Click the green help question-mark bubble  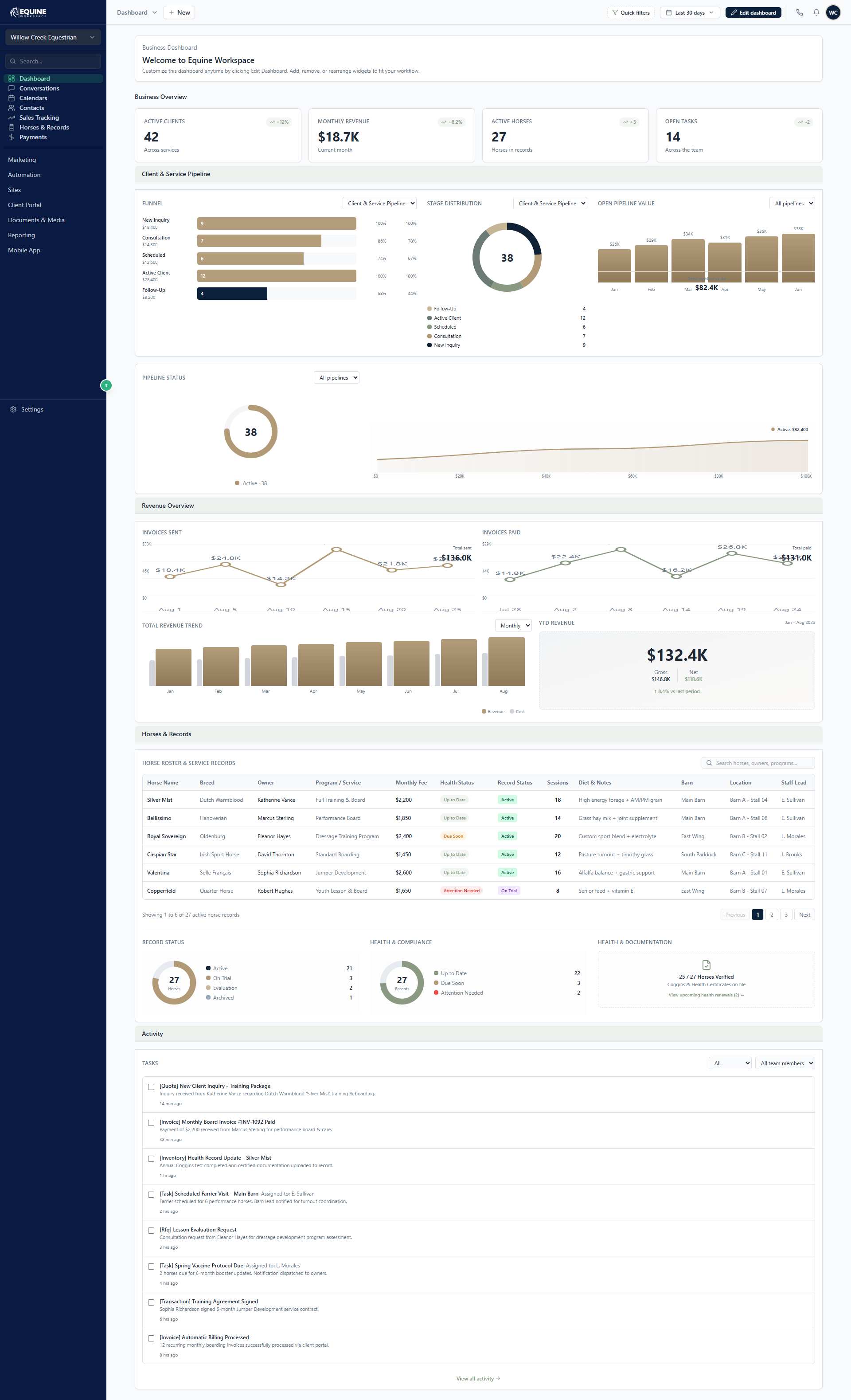pos(105,385)
